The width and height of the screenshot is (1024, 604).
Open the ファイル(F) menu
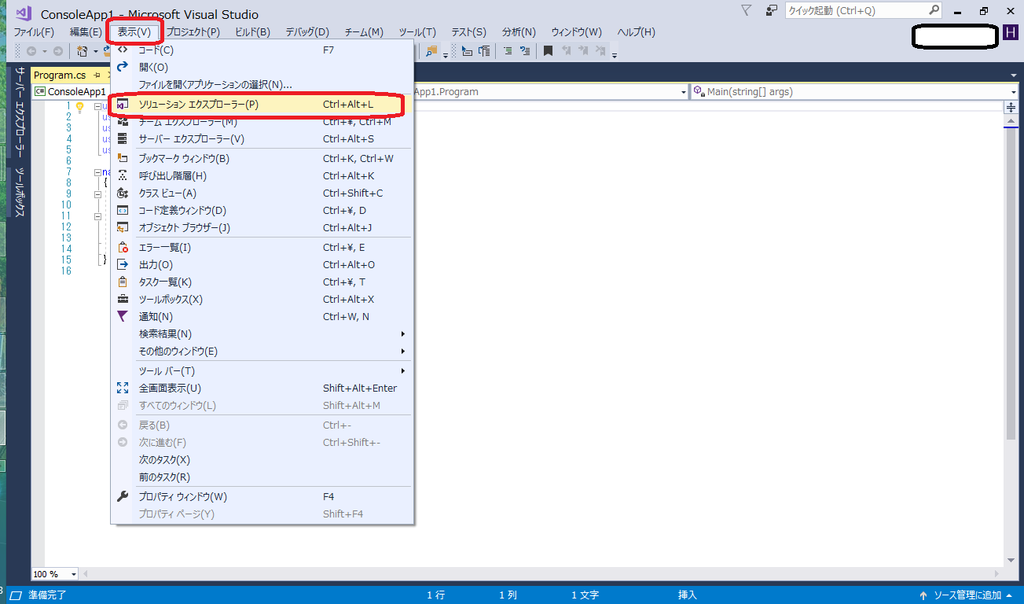(x=34, y=32)
